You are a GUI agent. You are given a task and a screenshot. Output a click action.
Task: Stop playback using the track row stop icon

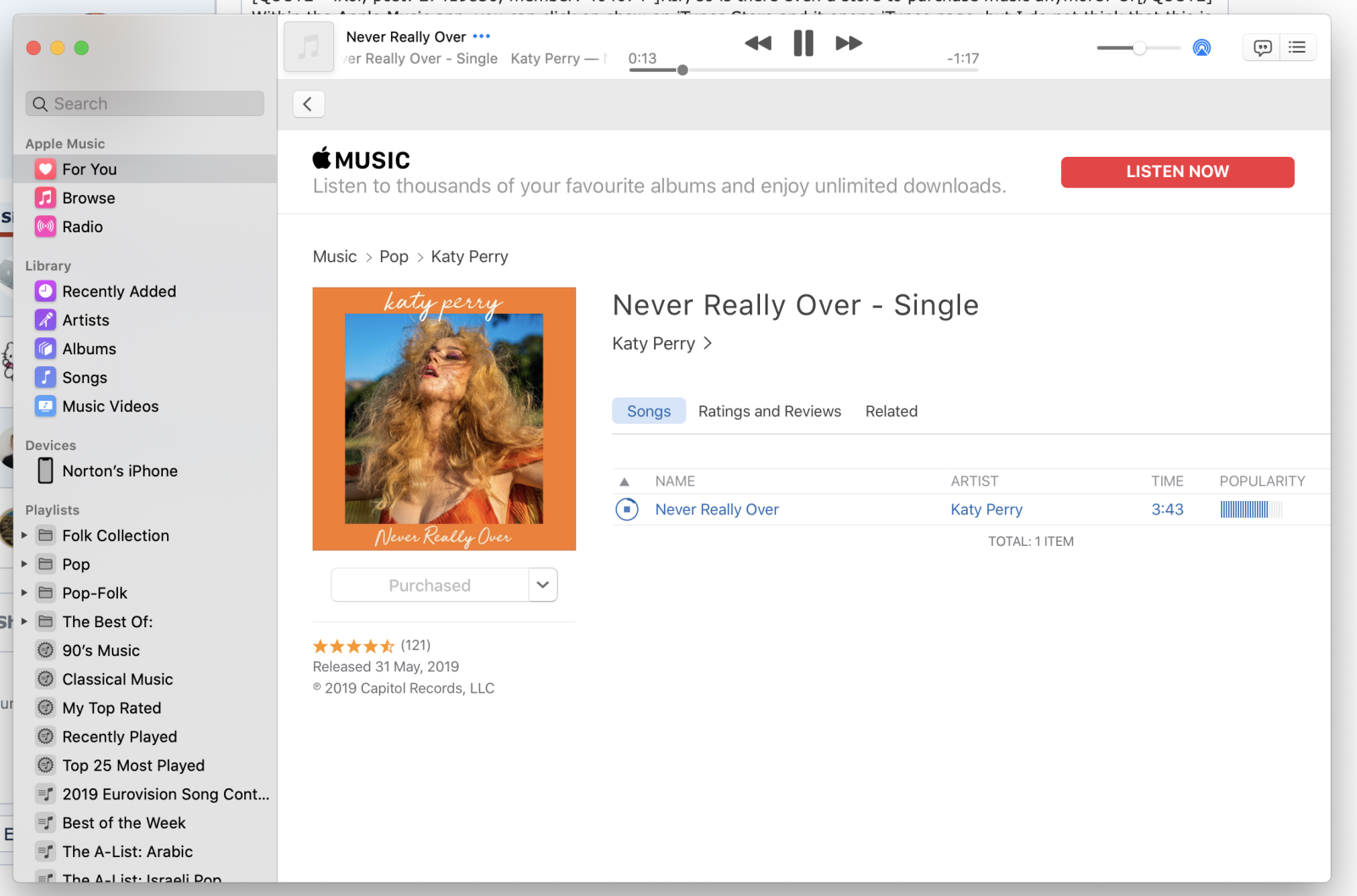(627, 509)
